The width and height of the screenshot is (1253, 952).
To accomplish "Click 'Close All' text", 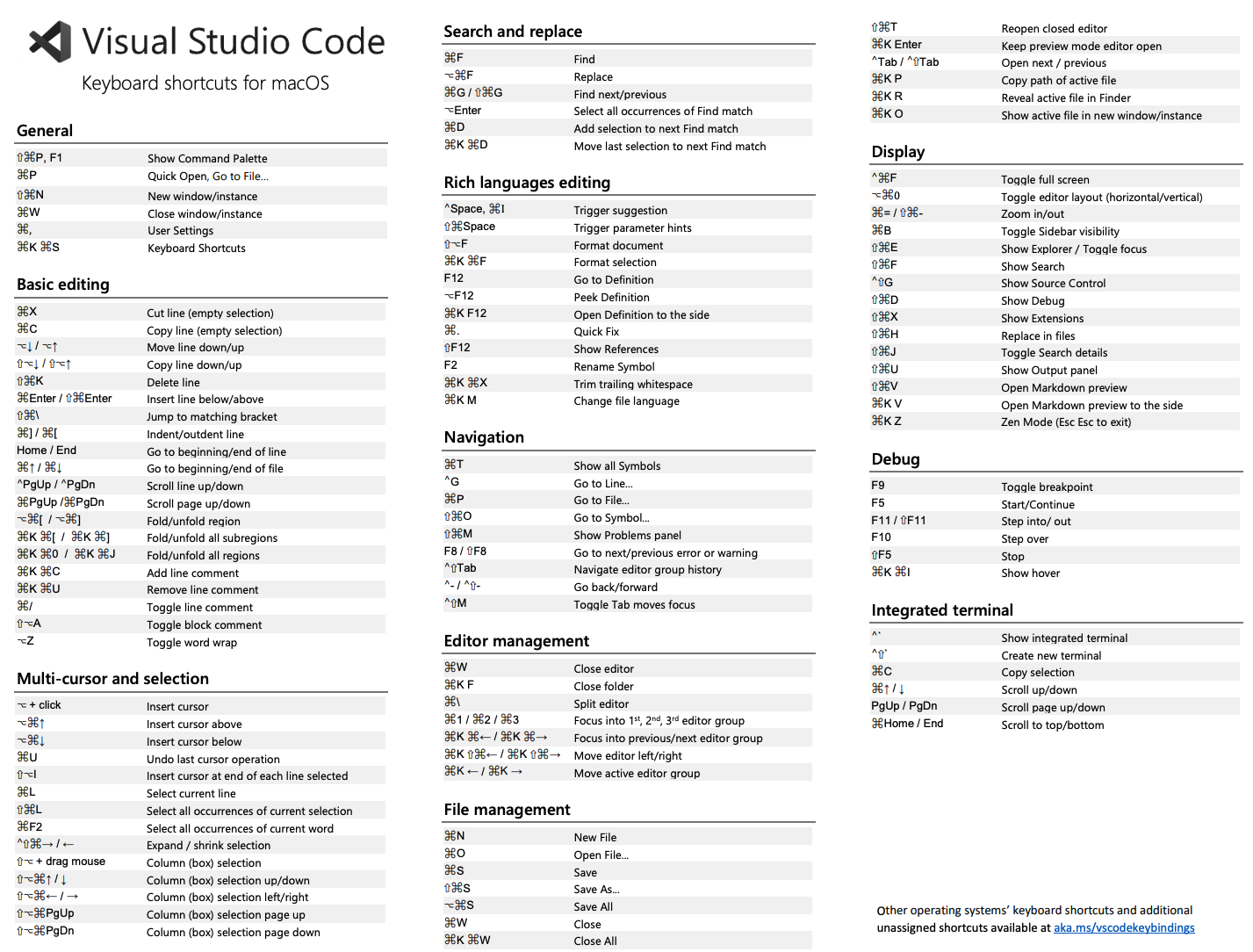I will 595,941.
